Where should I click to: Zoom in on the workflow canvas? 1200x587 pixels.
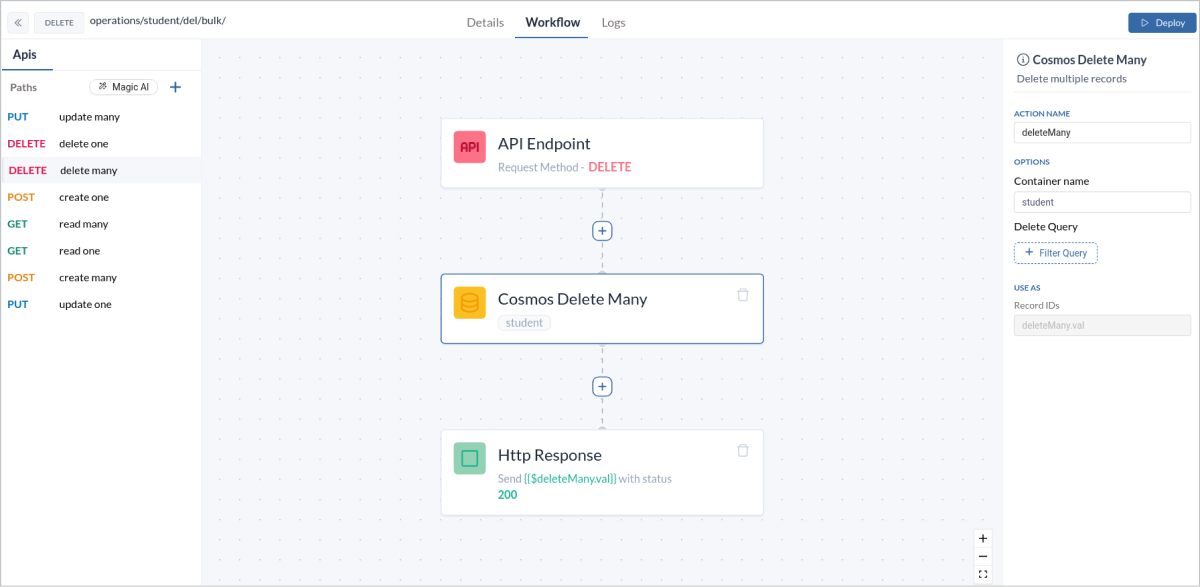point(983,538)
